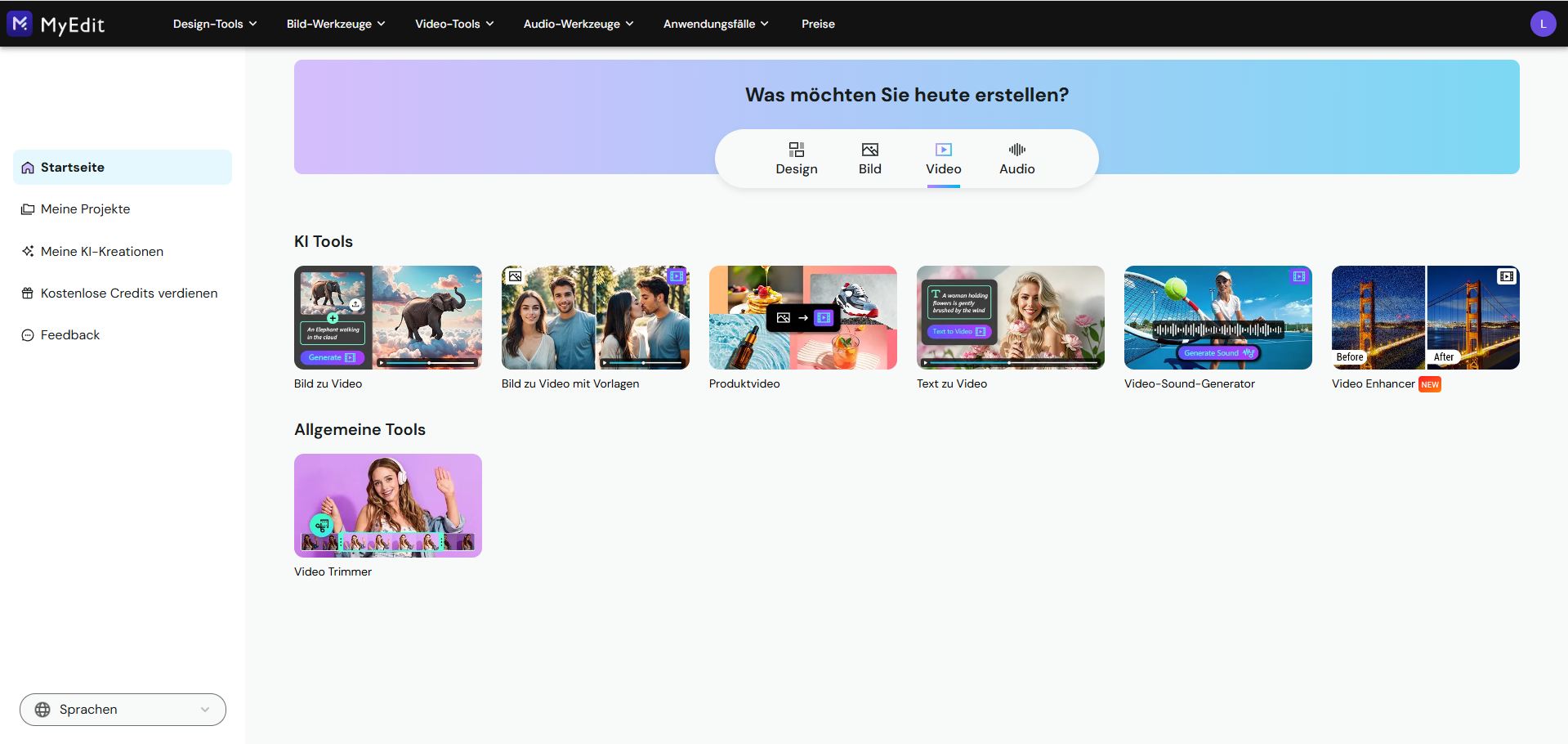Expand the Bild-Werkzeuge menu

point(336,24)
